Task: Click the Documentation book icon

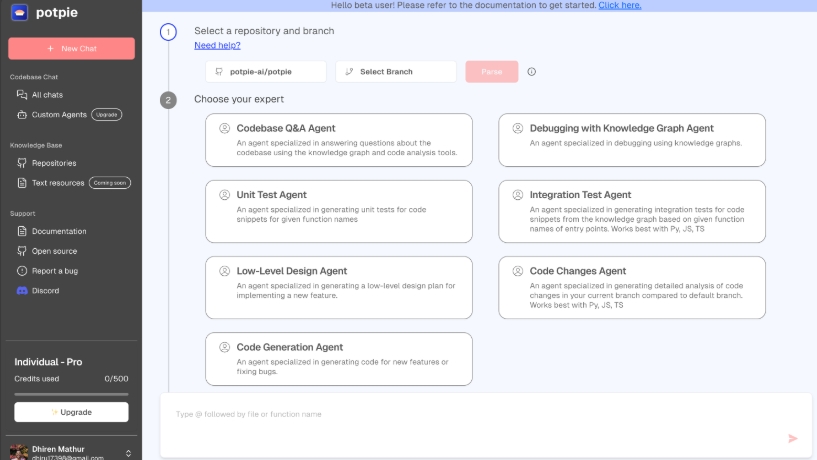Action: [x=22, y=231]
